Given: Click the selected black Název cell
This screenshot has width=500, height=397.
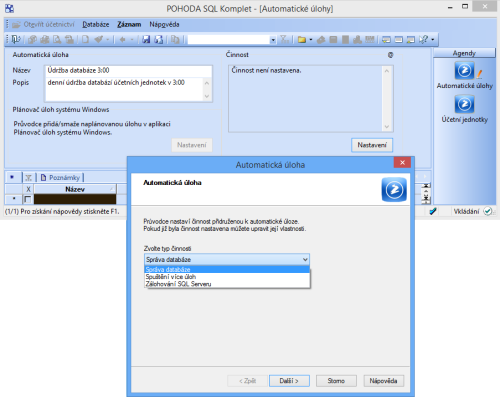Looking at the screenshot, I should tap(75, 199).
